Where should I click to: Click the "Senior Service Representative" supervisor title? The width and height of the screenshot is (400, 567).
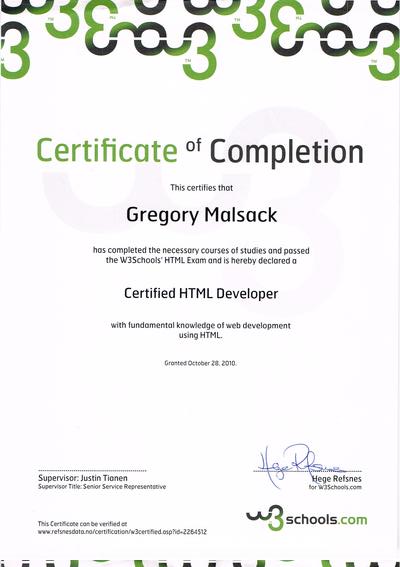point(124,487)
